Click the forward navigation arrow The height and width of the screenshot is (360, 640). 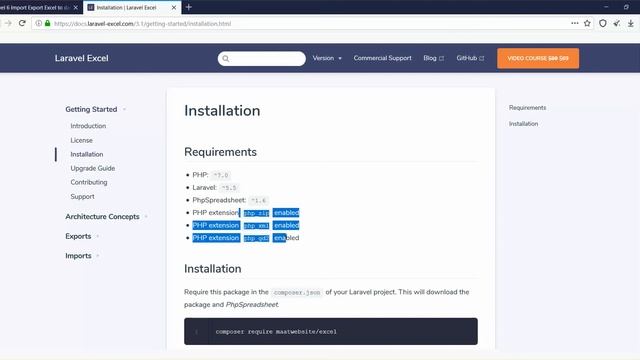pos(8,23)
